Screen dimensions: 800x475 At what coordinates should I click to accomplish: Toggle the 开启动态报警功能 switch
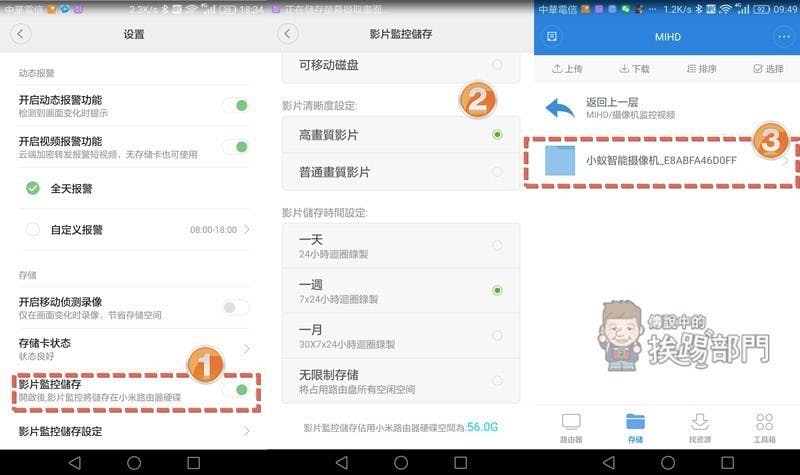[236, 105]
